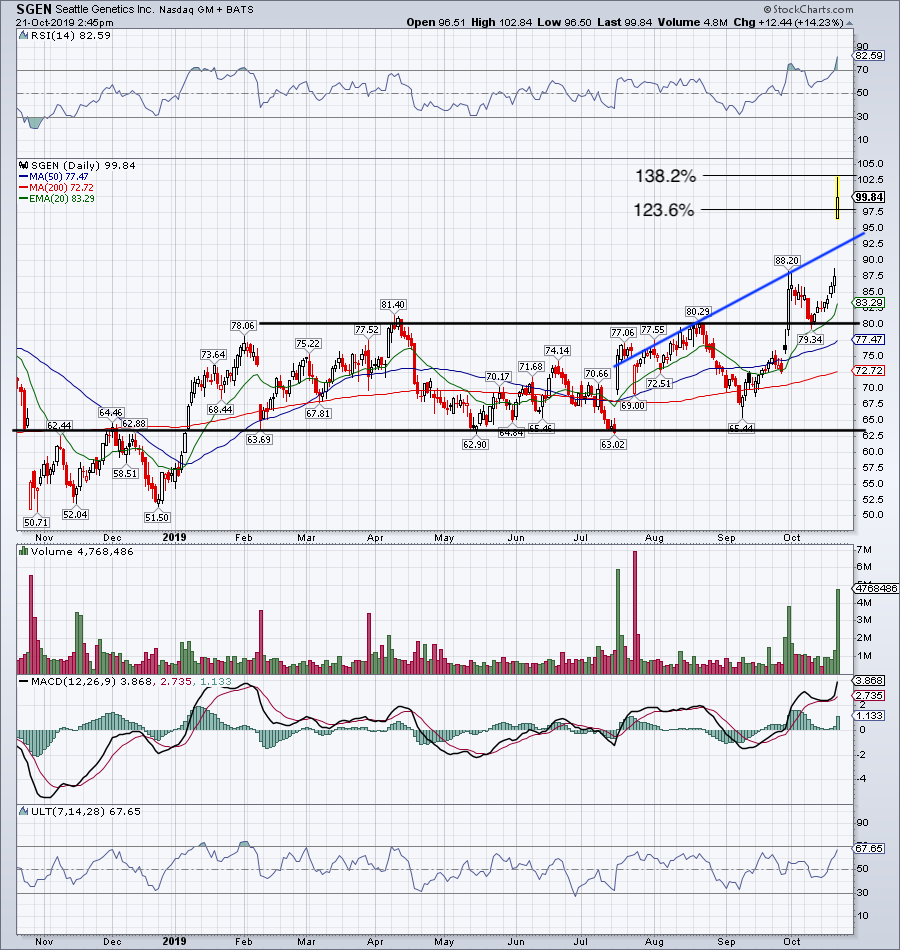Click the 4768486 volume tag on axis

875,588
